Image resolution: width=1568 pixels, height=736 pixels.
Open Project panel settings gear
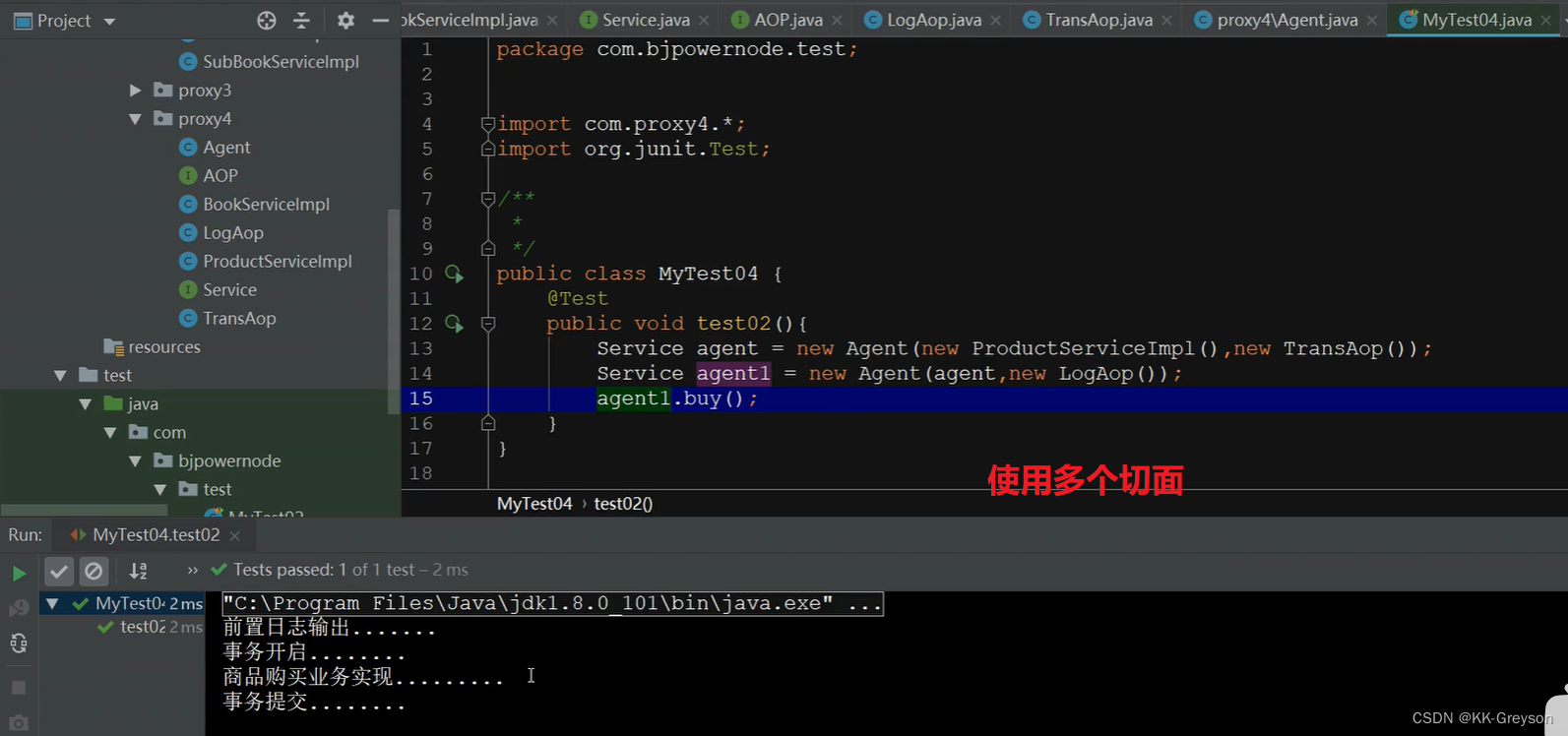(345, 21)
